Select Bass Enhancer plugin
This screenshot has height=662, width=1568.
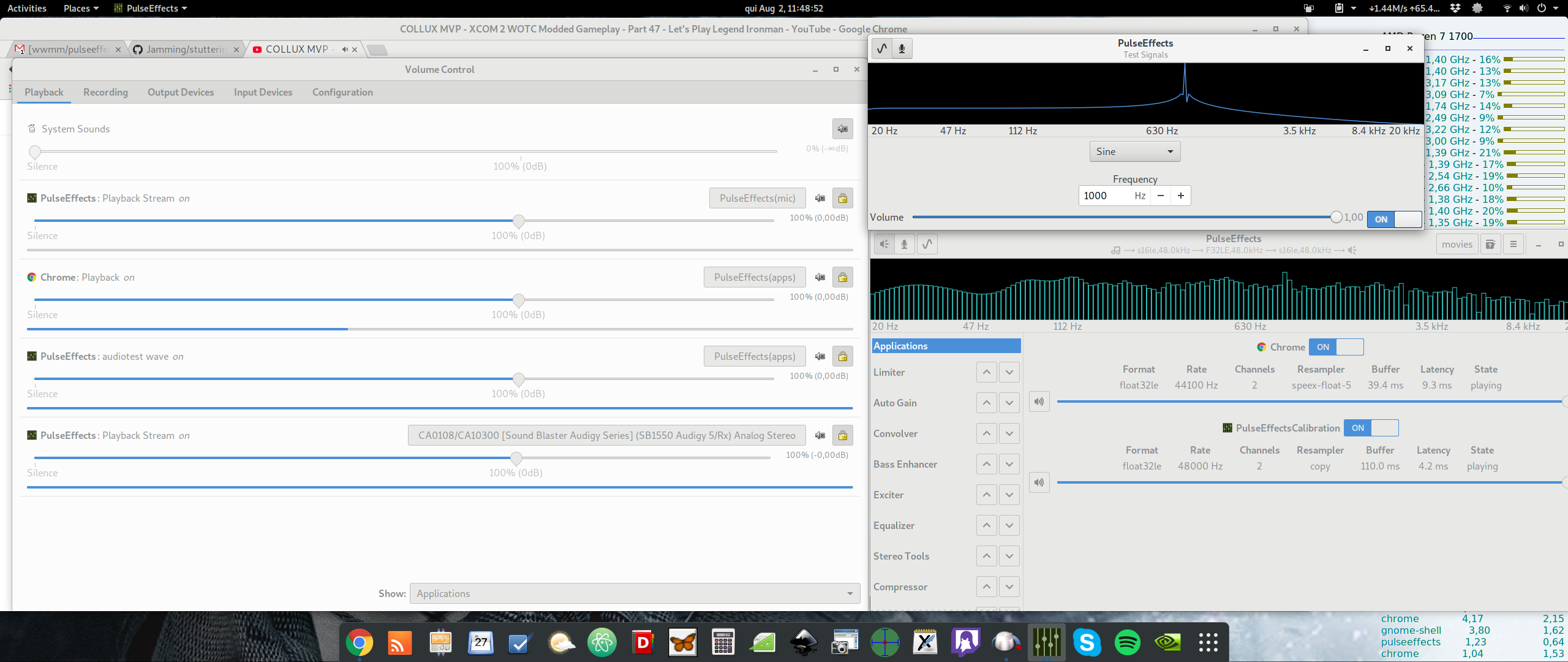[x=905, y=464]
